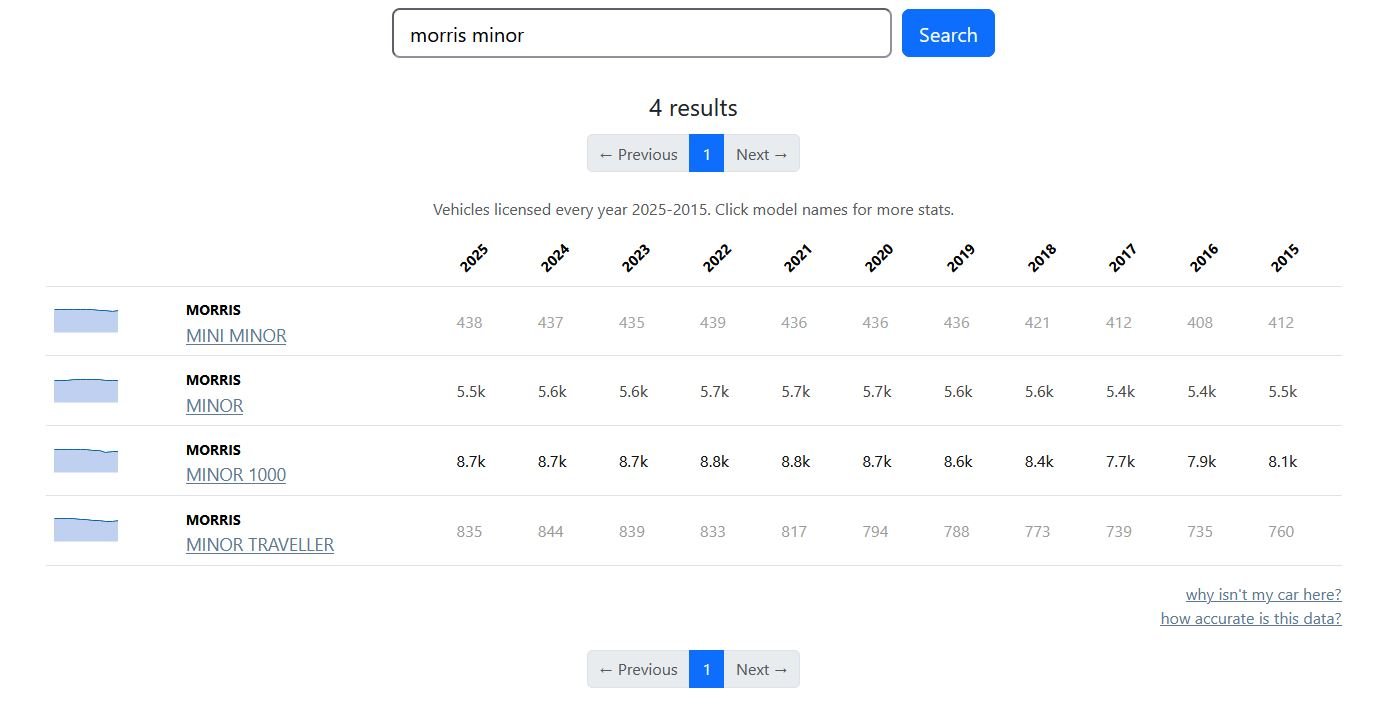Click the bottom Next pagination button
The image size is (1385, 709).
click(x=762, y=669)
